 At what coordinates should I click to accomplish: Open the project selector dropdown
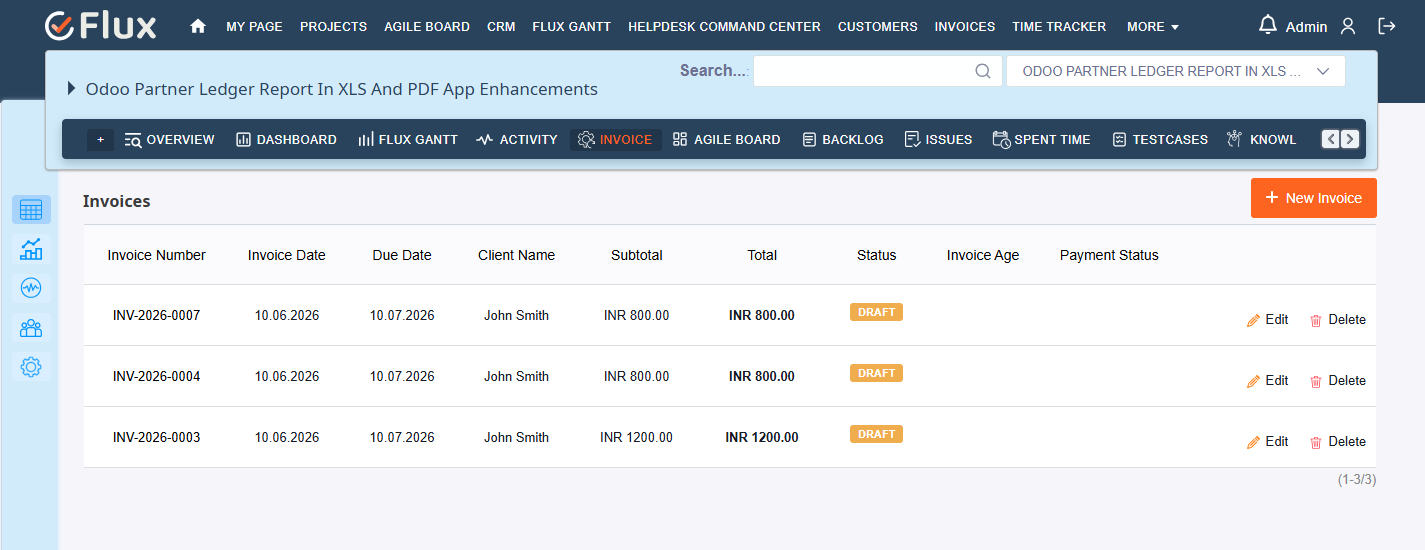(x=1176, y=71)
